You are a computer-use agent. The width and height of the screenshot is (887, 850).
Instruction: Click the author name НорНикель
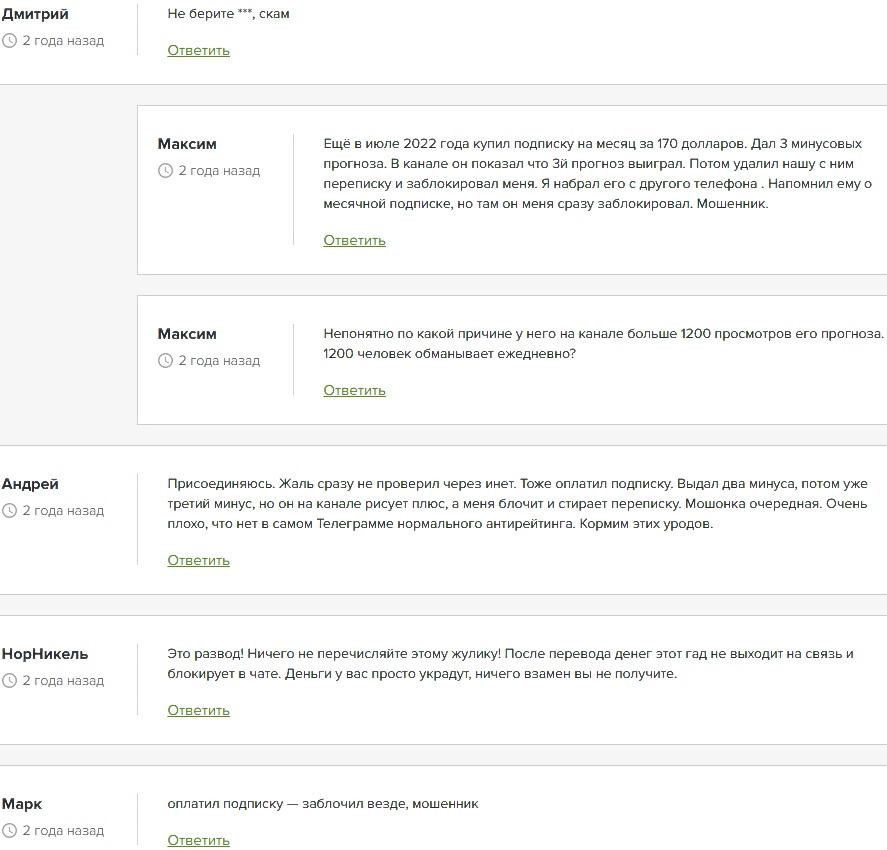(x=45, y=654)
